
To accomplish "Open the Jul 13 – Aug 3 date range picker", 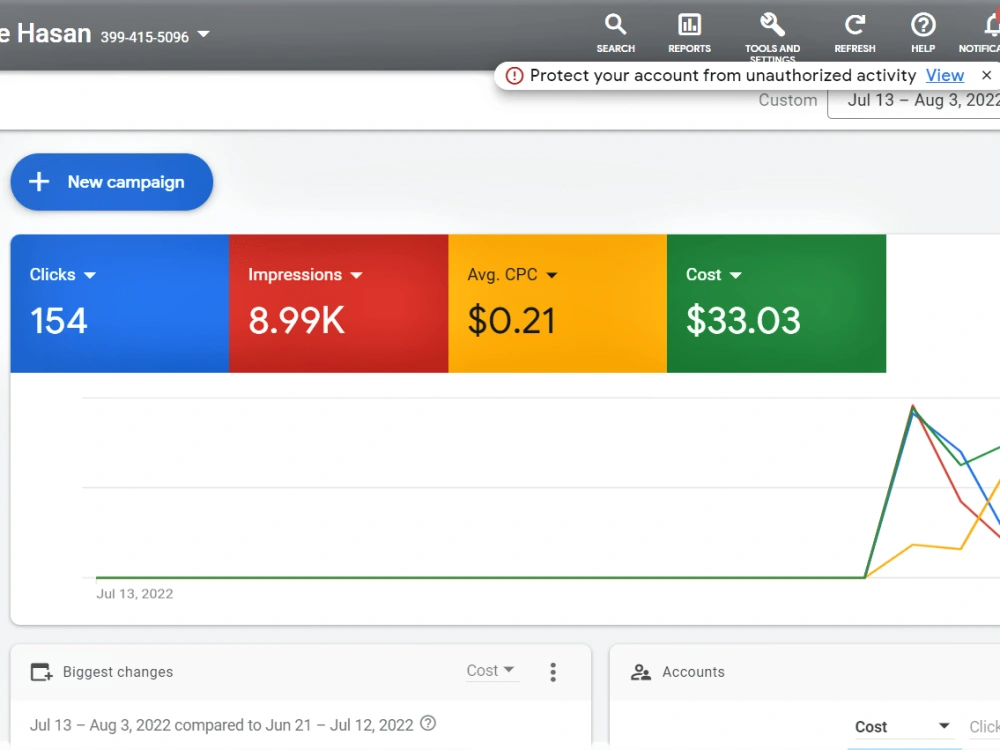I will coord(914,101).
